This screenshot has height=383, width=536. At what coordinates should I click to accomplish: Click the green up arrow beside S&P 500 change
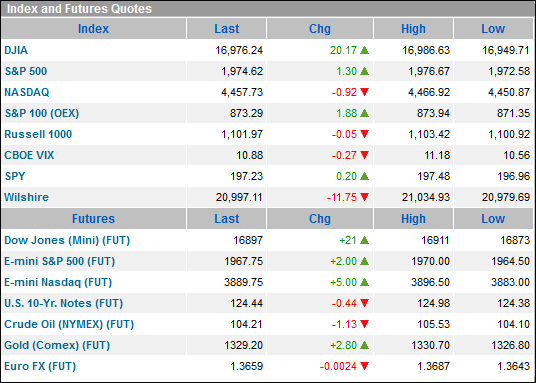(364, 71)
